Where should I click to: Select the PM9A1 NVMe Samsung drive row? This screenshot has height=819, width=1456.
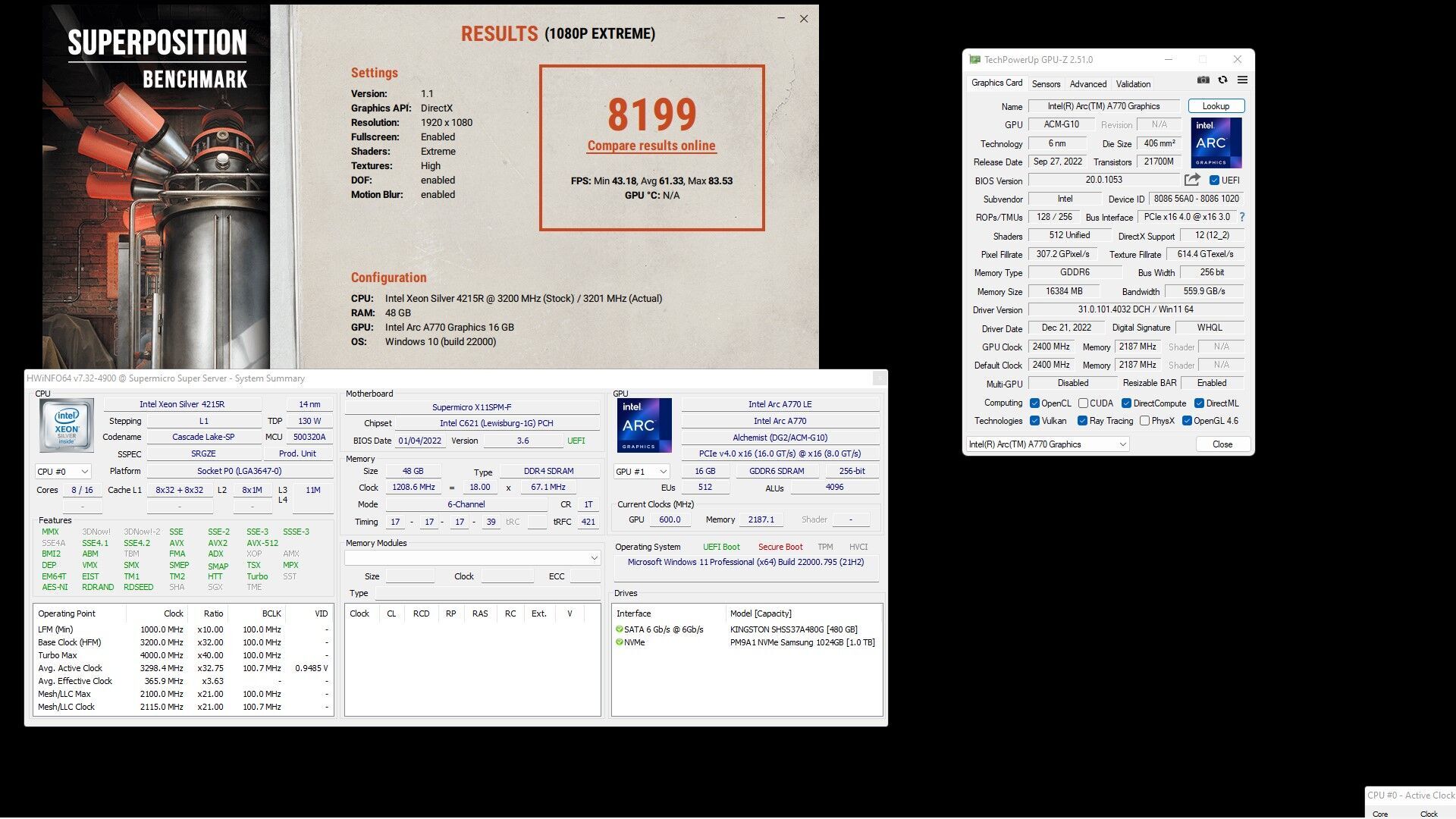point(747,642)
